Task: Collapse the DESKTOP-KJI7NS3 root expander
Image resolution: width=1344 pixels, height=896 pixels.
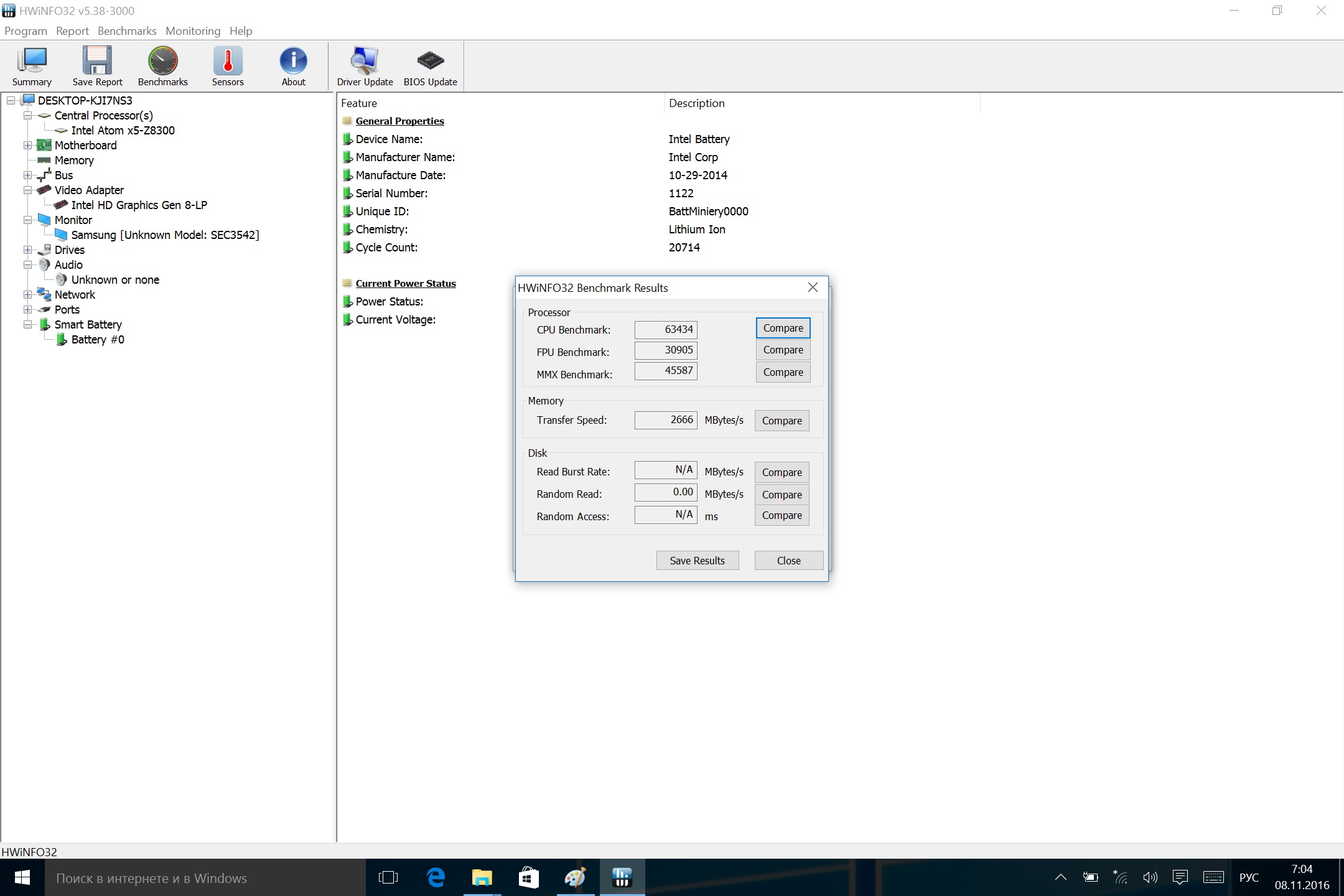Action: tap(11, 100)
